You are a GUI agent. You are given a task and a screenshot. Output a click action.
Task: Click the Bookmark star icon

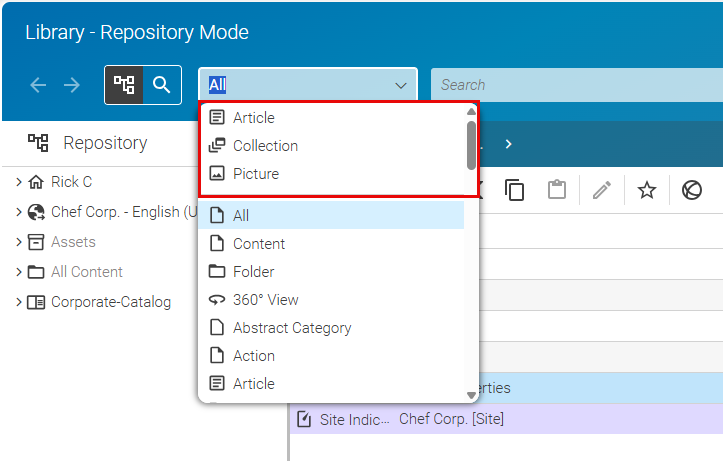tap(646, 190)
